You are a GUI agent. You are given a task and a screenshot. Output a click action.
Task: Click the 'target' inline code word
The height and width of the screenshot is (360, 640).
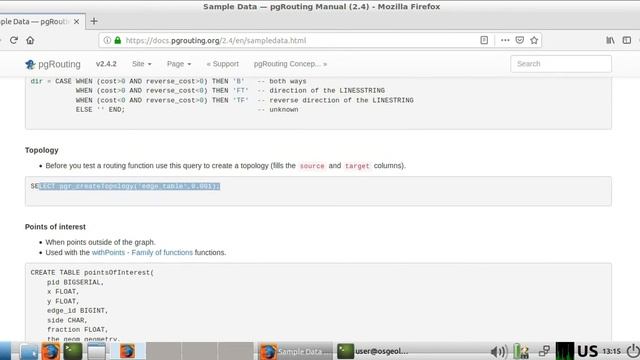click(x=357, y=166)
